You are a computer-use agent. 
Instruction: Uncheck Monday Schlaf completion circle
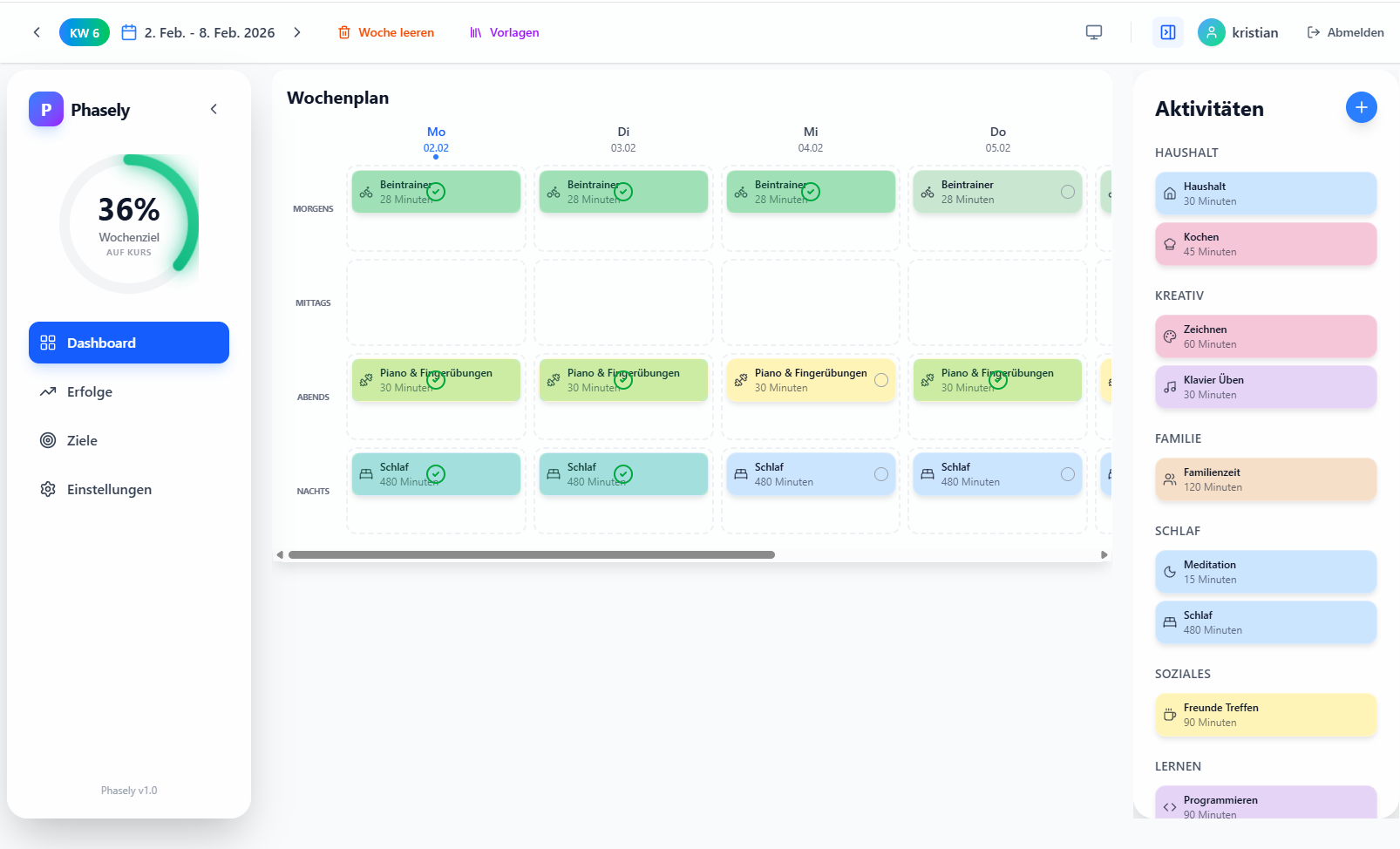(x=436, y=474)
